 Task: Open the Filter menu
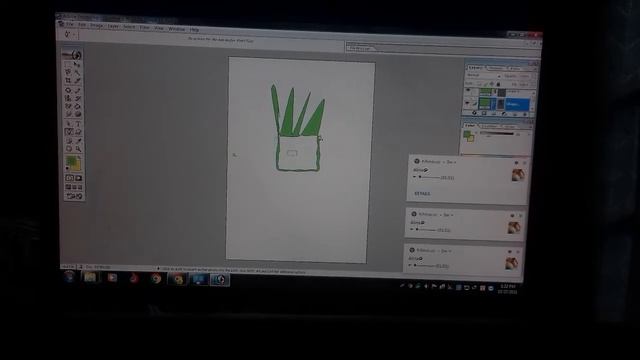click(x=144, y=27)
